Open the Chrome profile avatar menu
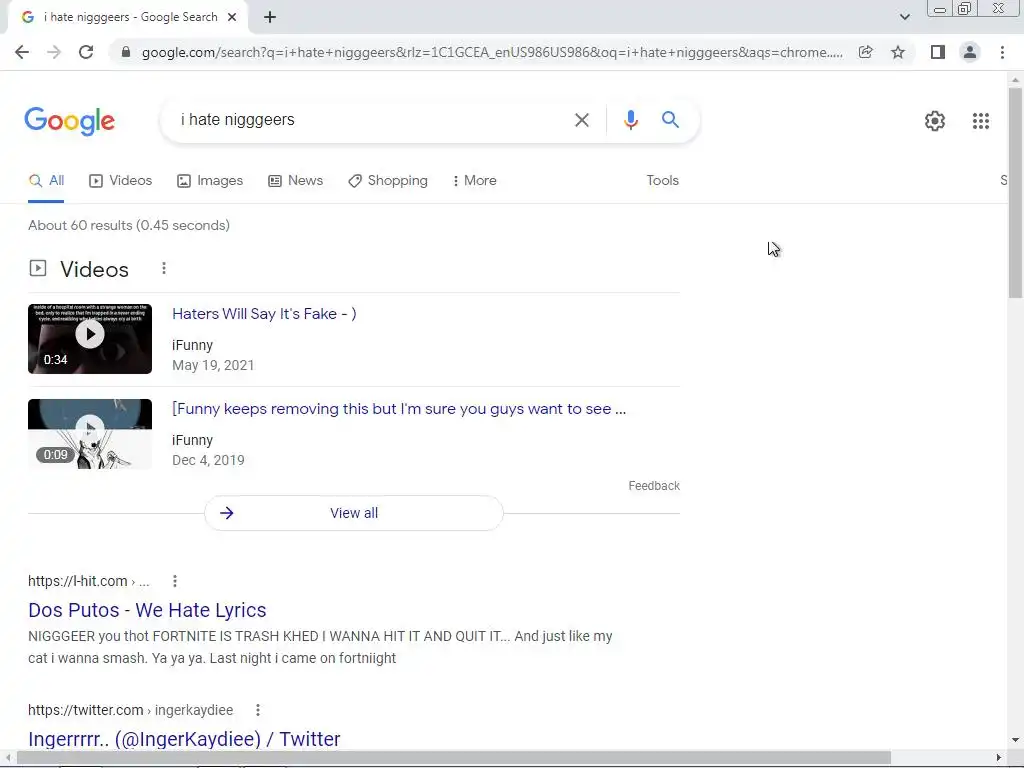This screenshot has width=1024, height=768. pos(970,52)
